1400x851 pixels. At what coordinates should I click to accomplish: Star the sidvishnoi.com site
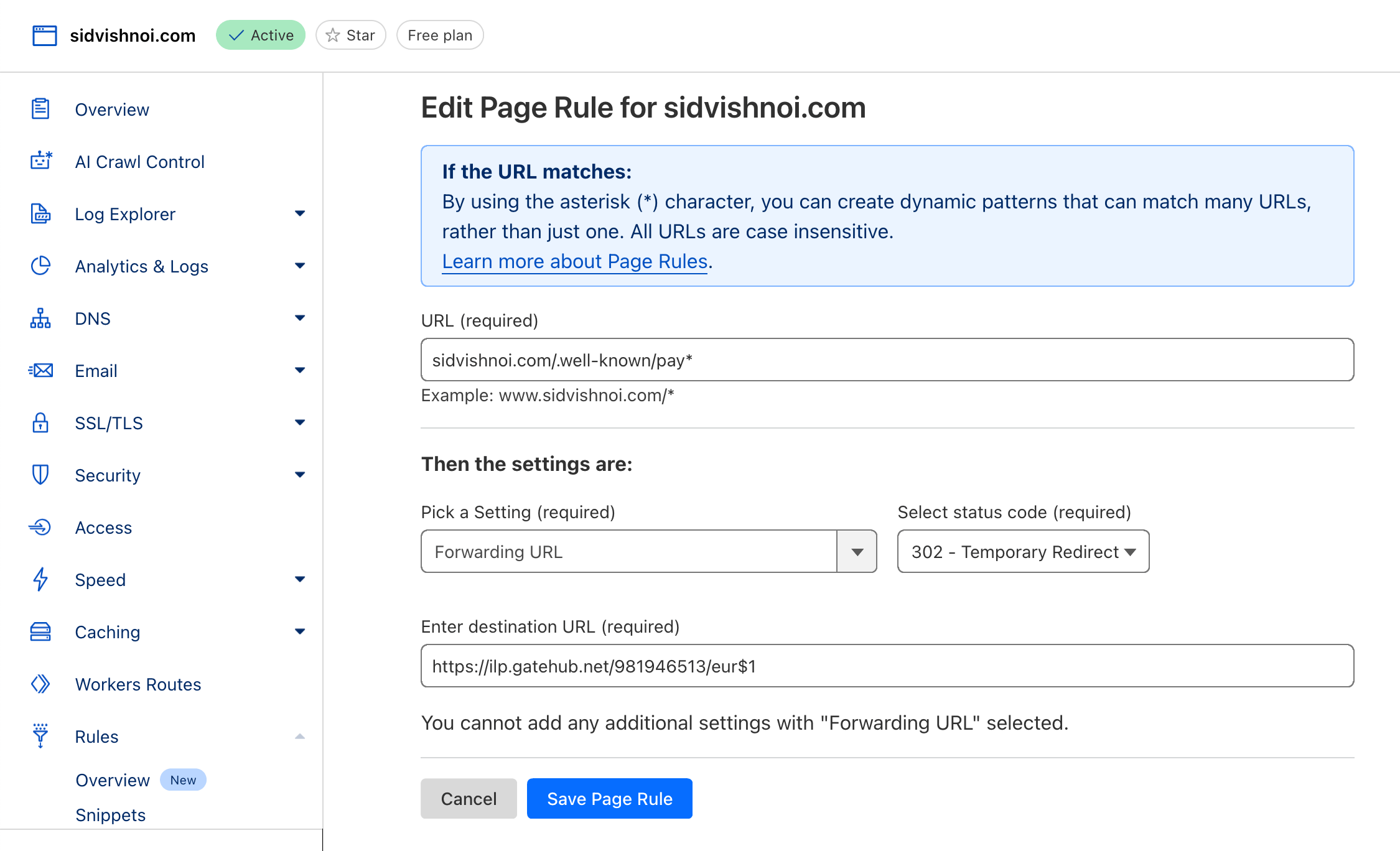pos(350,35)
